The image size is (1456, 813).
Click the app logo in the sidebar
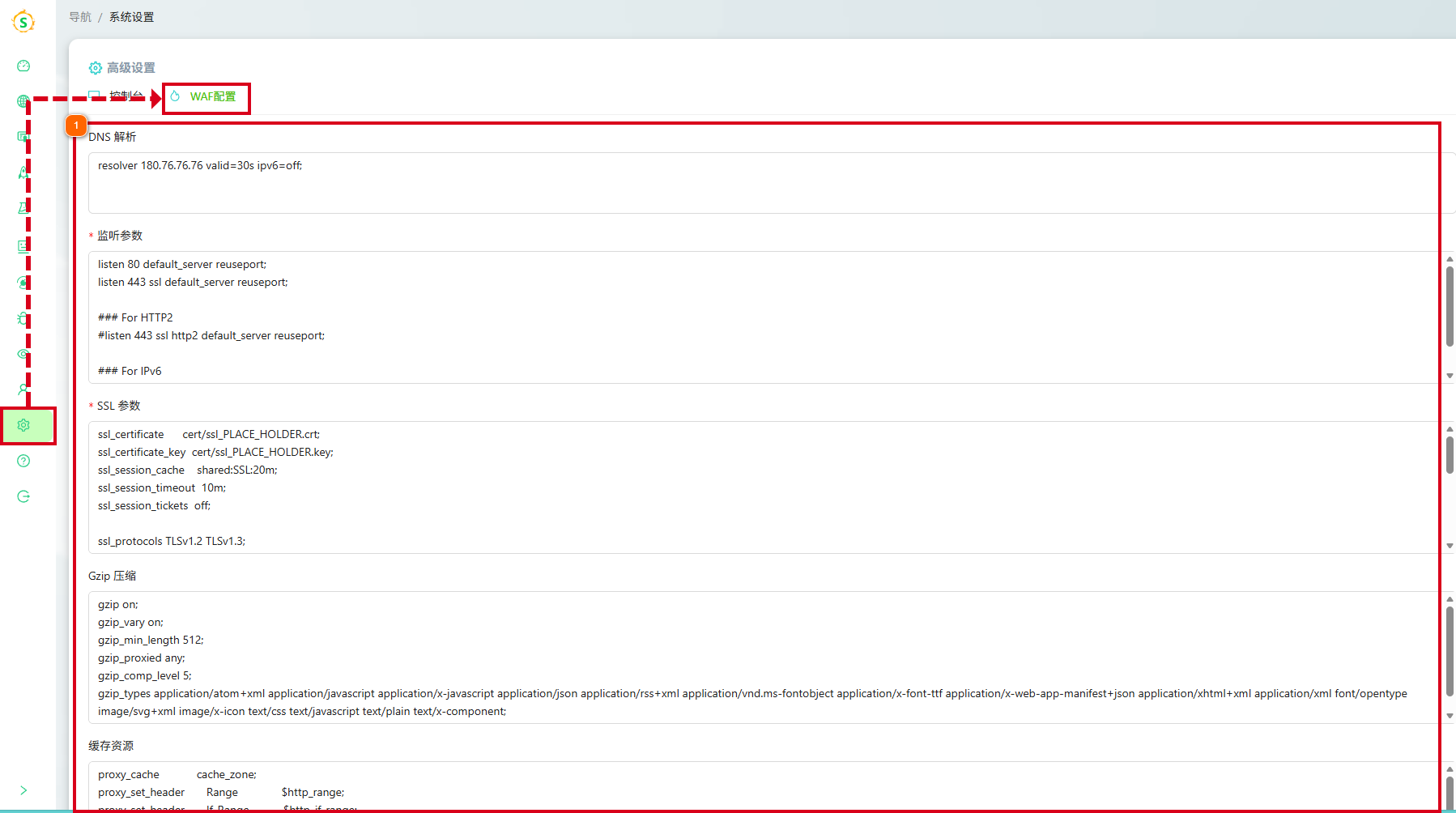(x=23, y=22)
